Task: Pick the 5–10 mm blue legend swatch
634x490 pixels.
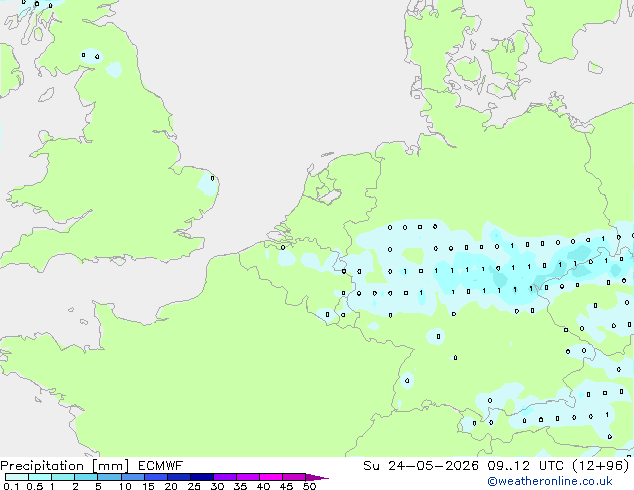Action: click(x=109, y=477)
